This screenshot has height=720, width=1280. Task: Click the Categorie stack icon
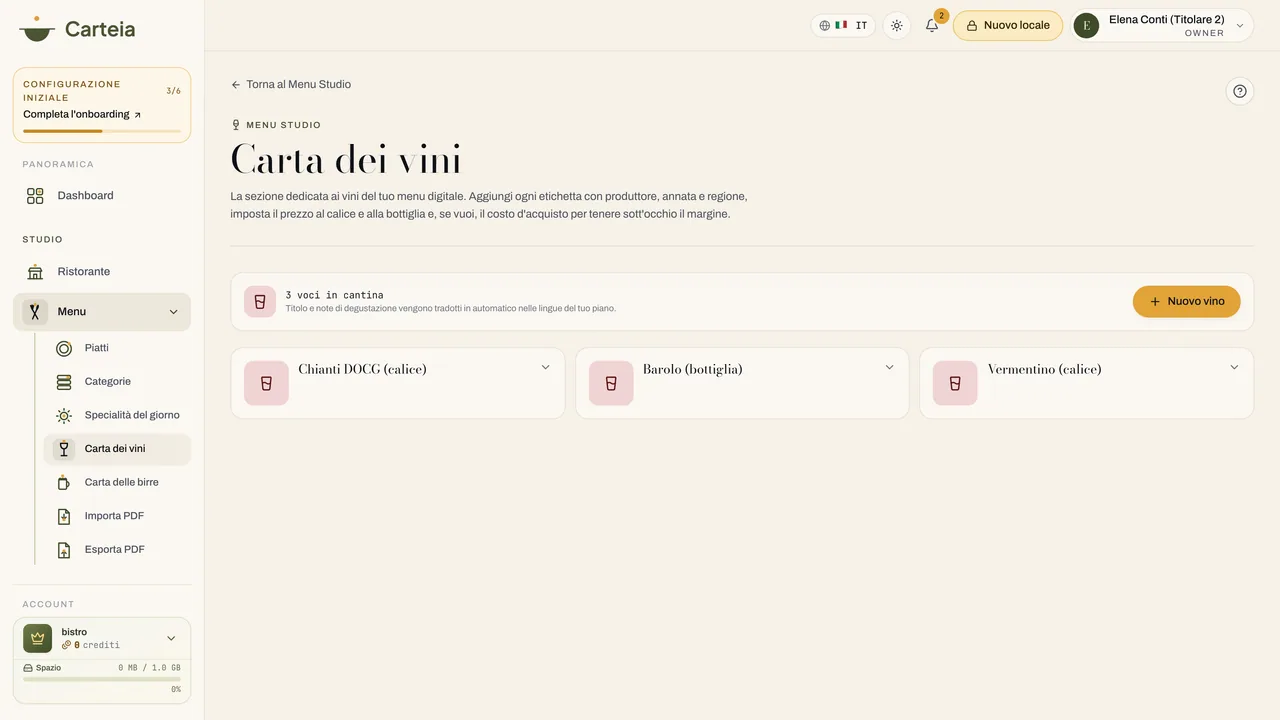coord(64,382)
